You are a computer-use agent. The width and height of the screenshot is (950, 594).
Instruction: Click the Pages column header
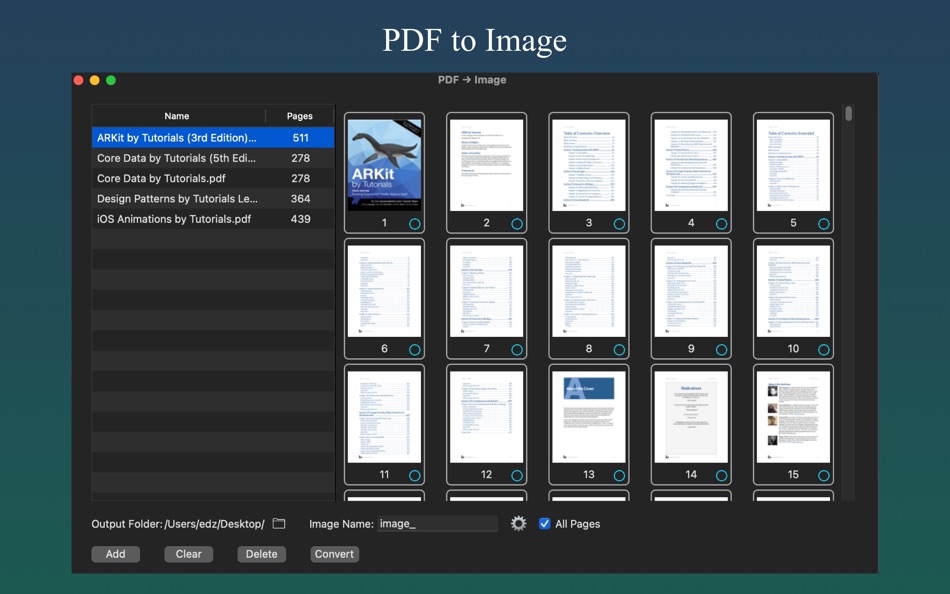coord(299,116)
